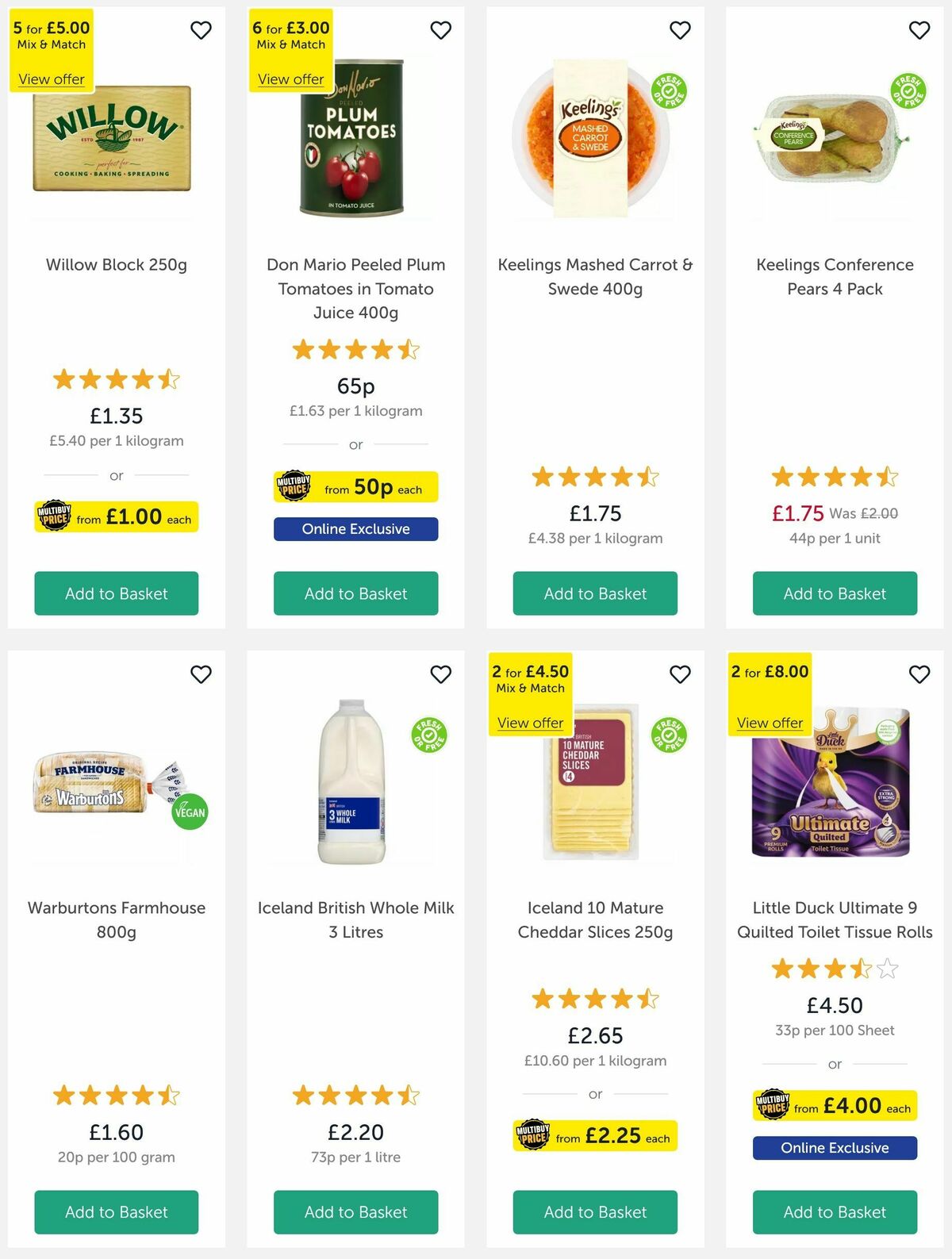This screenshot has width=952, height=1259.
Task: Open the 5 for £5.00 View offer link
Action: [51, 79]
